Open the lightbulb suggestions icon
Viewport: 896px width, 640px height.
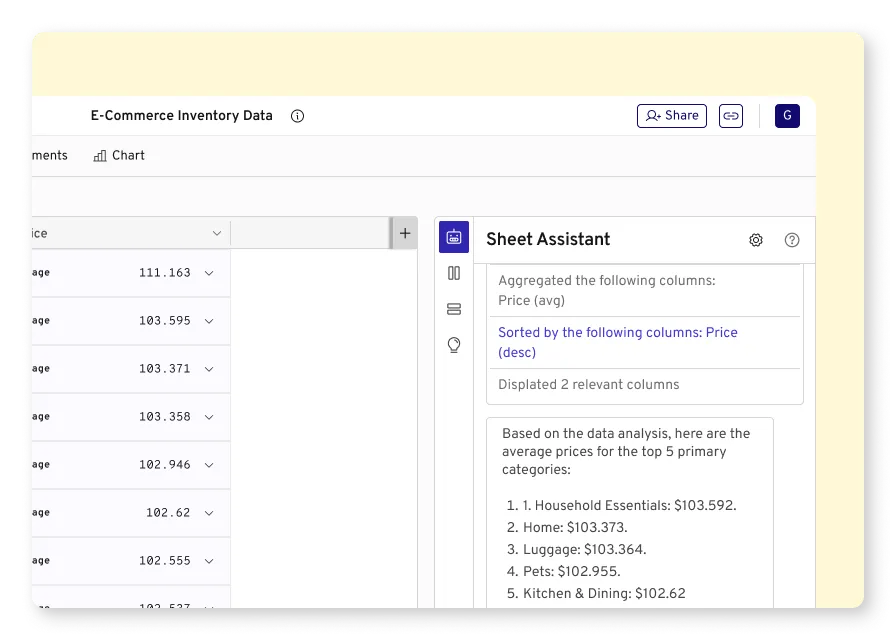[454, 345]
